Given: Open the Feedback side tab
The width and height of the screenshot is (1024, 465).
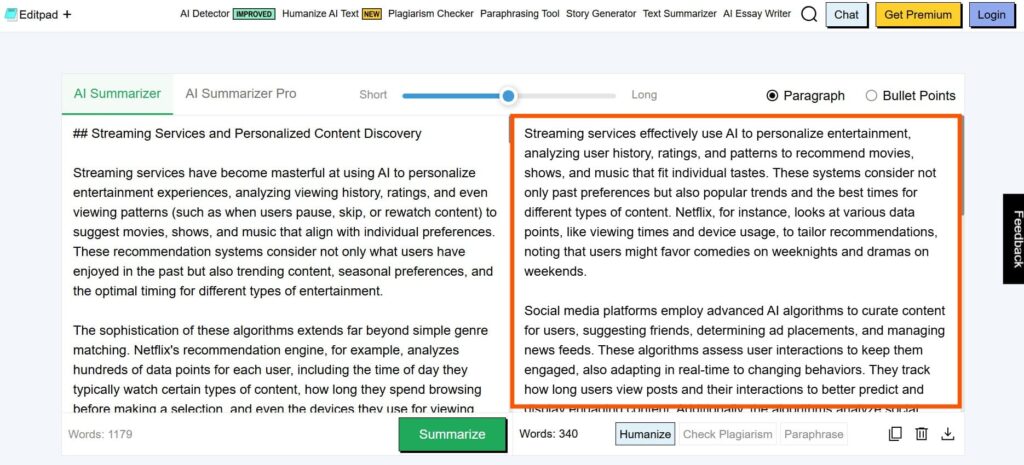Looking at the screenshot, I should click(1014, 238).
